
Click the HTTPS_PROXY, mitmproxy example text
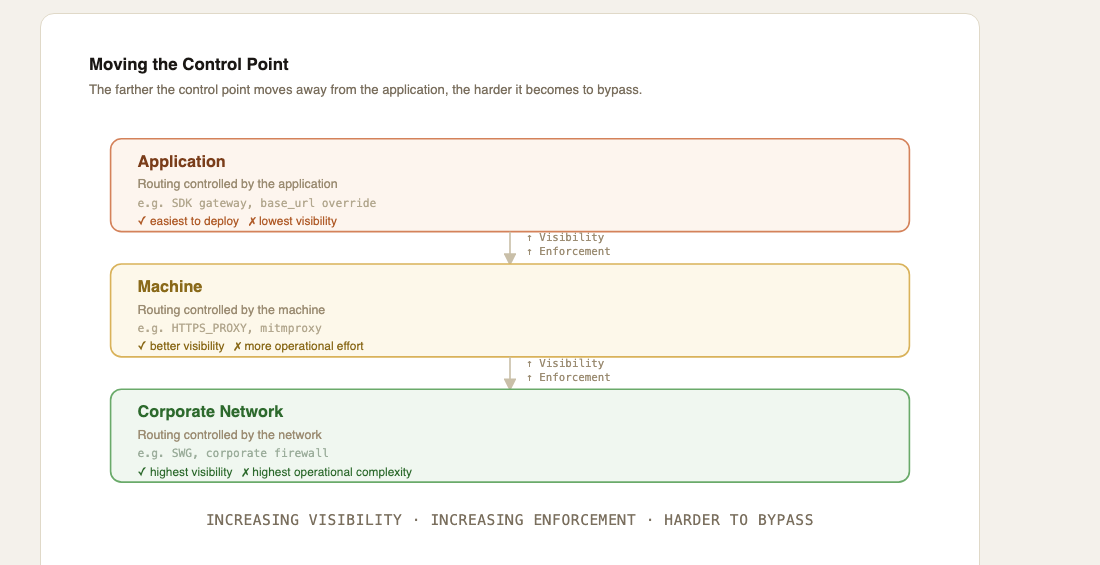(229, 328)
